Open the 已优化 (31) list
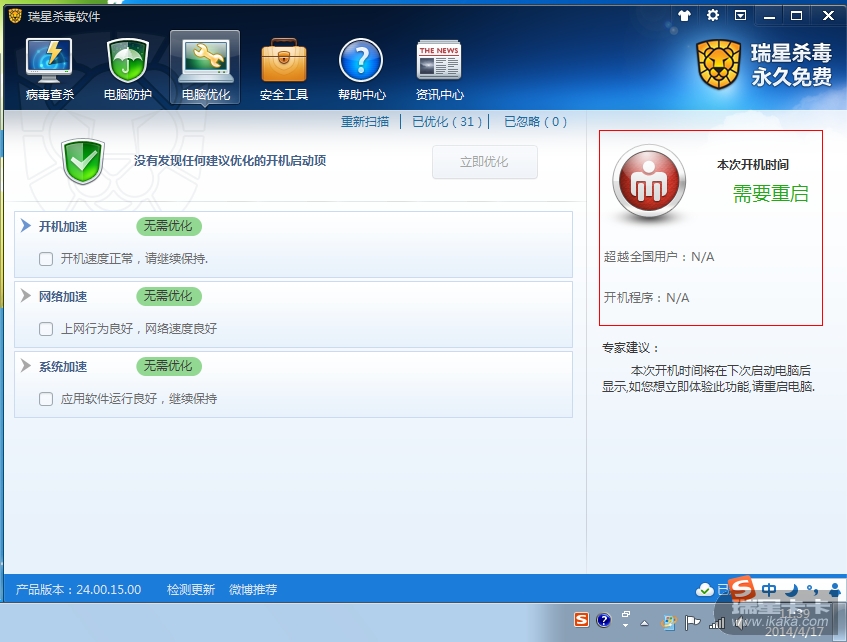The width and height of the screenshot is (847, 642). pyautogui.click(x=447, y=122)
